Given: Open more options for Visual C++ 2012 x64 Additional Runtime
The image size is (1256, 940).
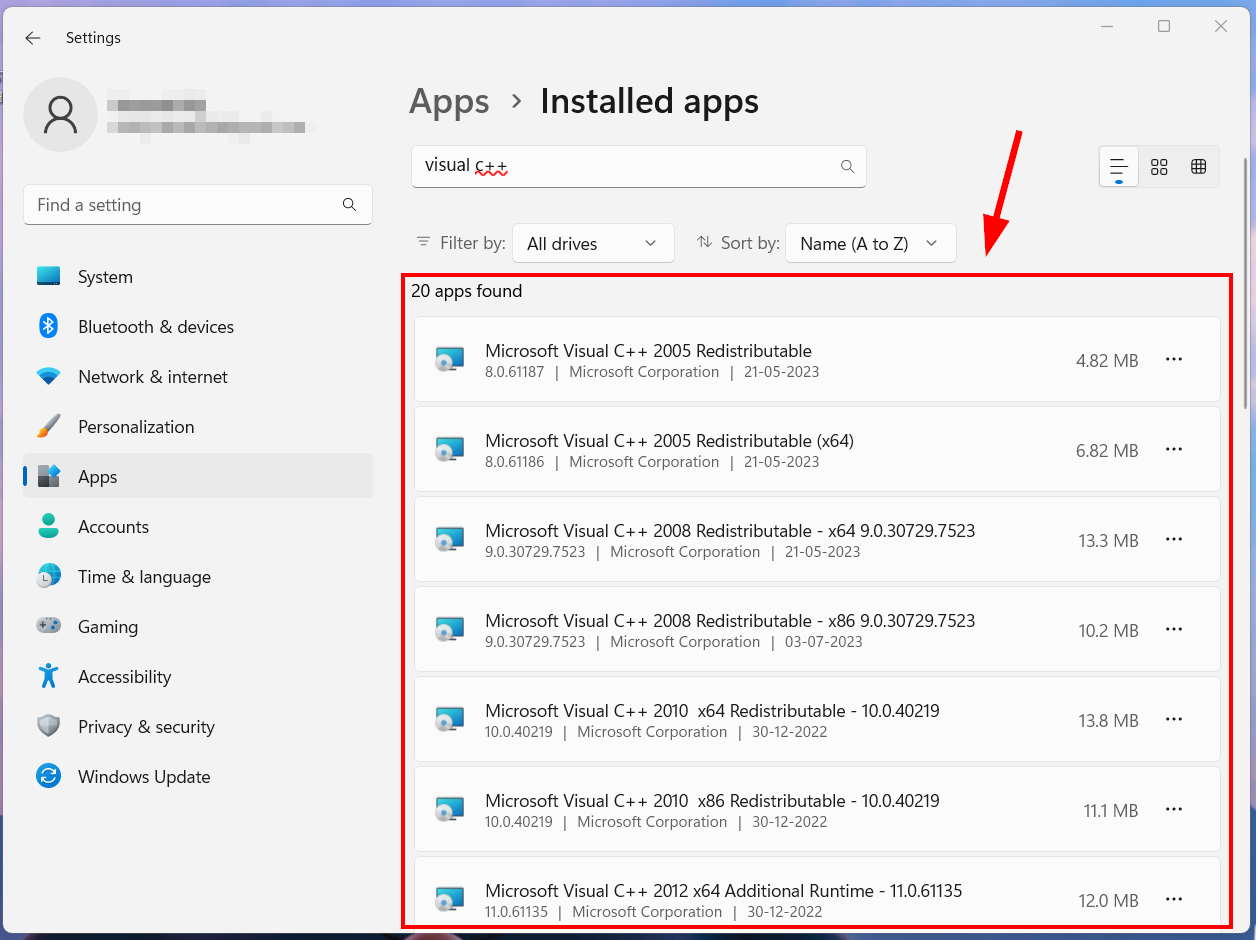Looking at the screenshot, I should 1174,899.
